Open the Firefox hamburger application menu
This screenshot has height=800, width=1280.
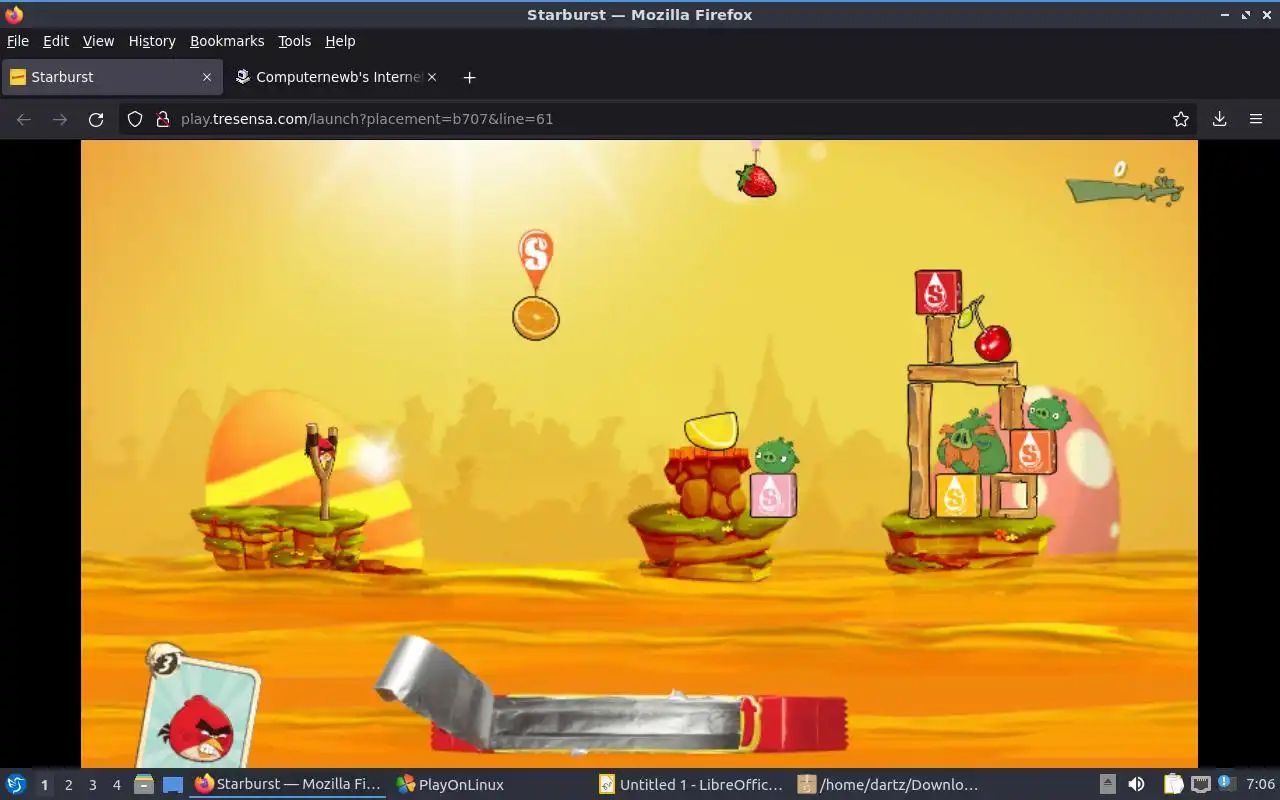1256,119
